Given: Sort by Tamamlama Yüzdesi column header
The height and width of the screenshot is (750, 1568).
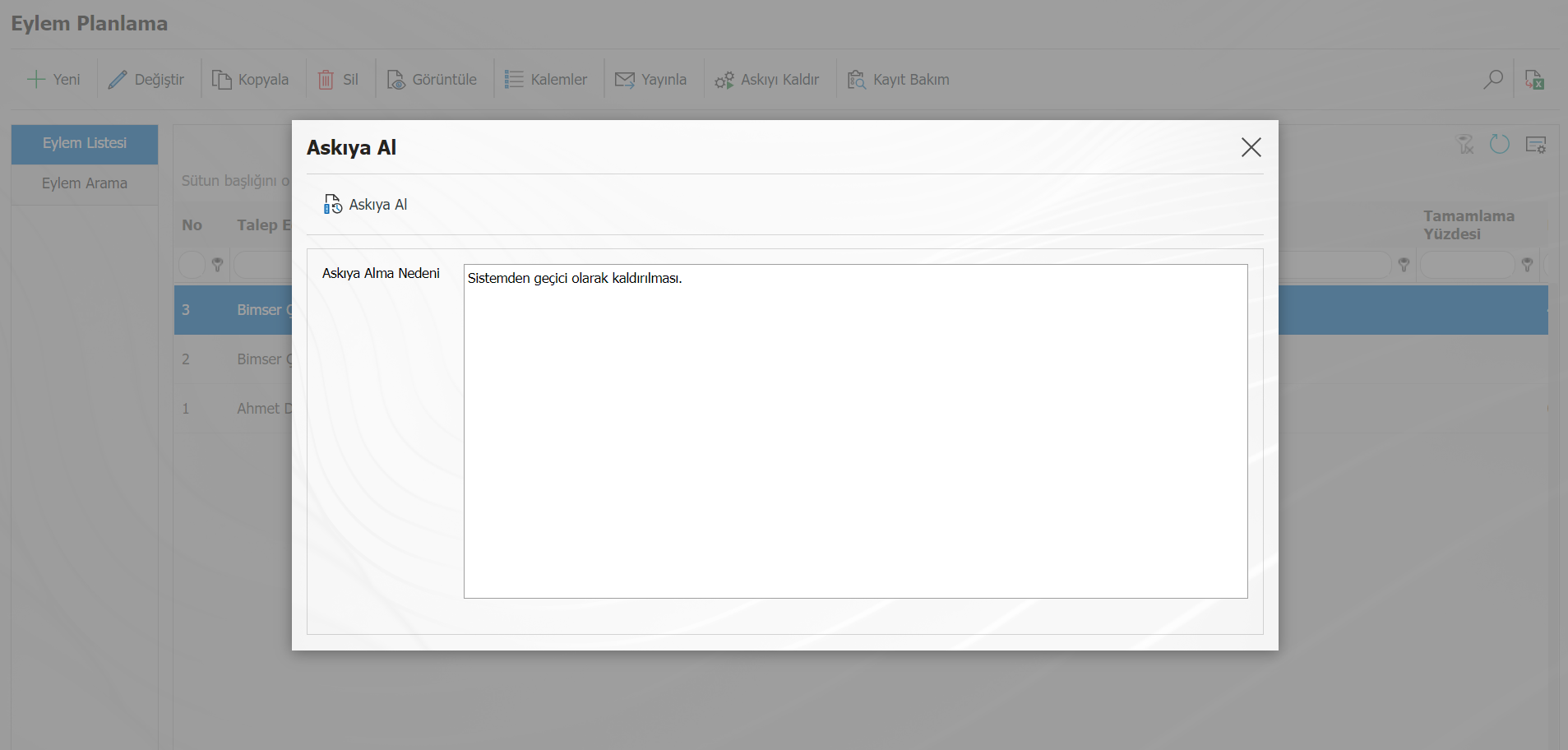Looking at the screenshot, I should tap(1469, 225).
